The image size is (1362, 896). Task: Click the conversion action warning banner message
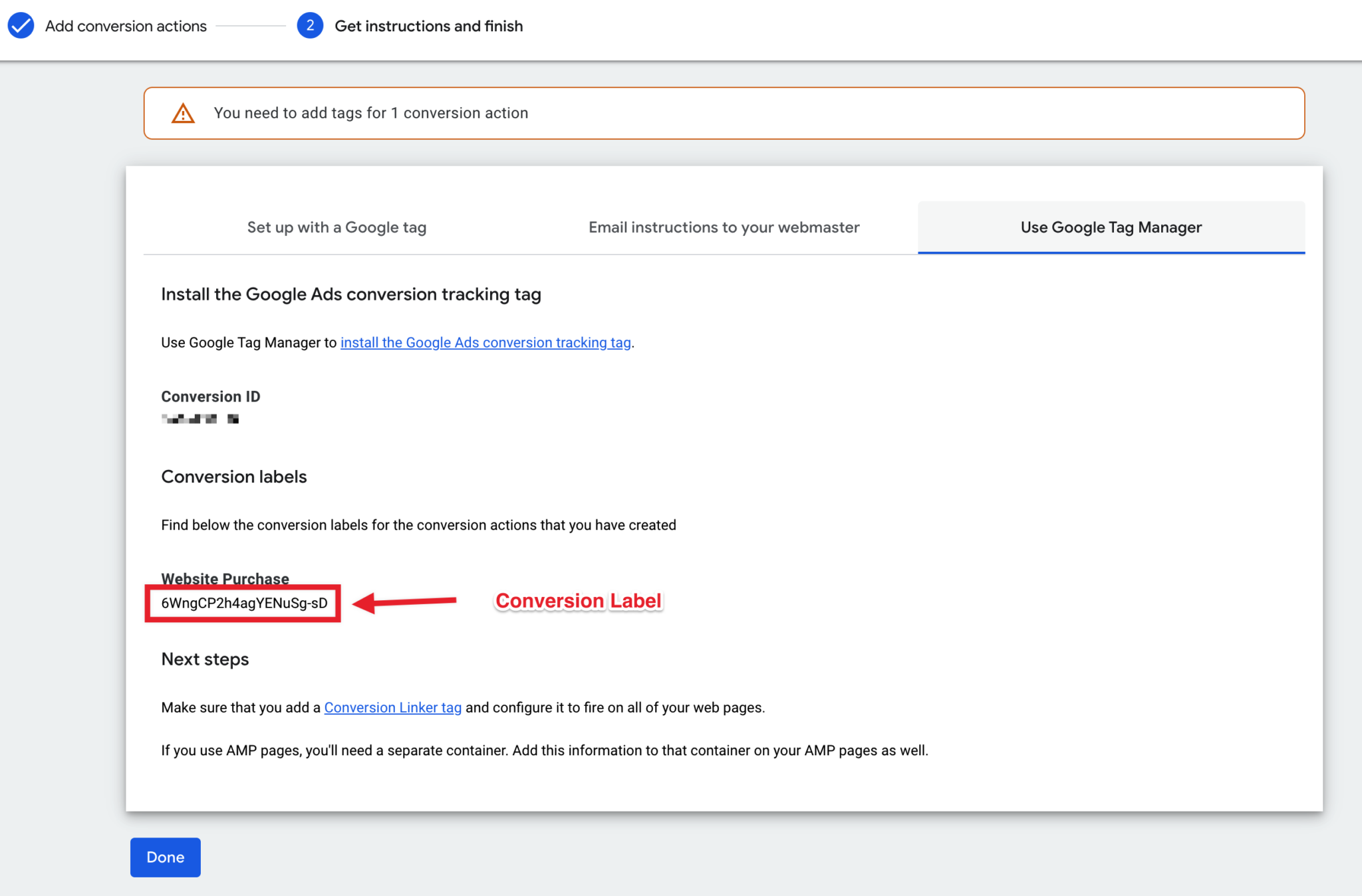371,112
